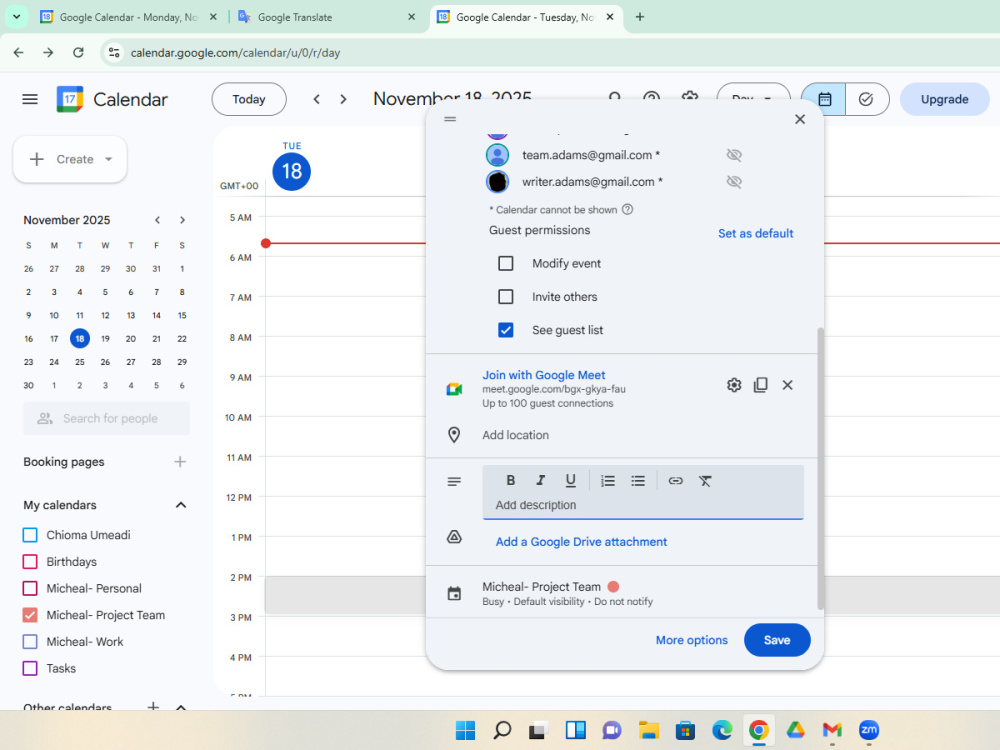Open More options for the event
Viewport: 1000px width, 750px height.
pos(691,640)
